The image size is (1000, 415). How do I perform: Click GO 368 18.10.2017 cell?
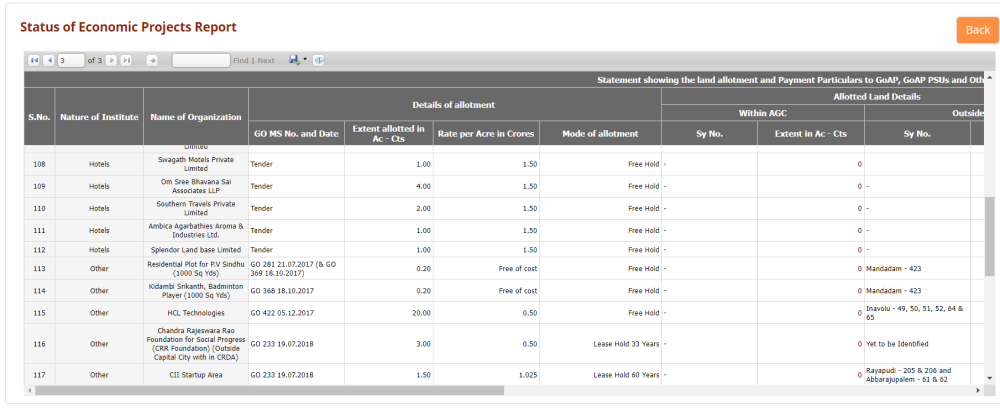[297, 291]
